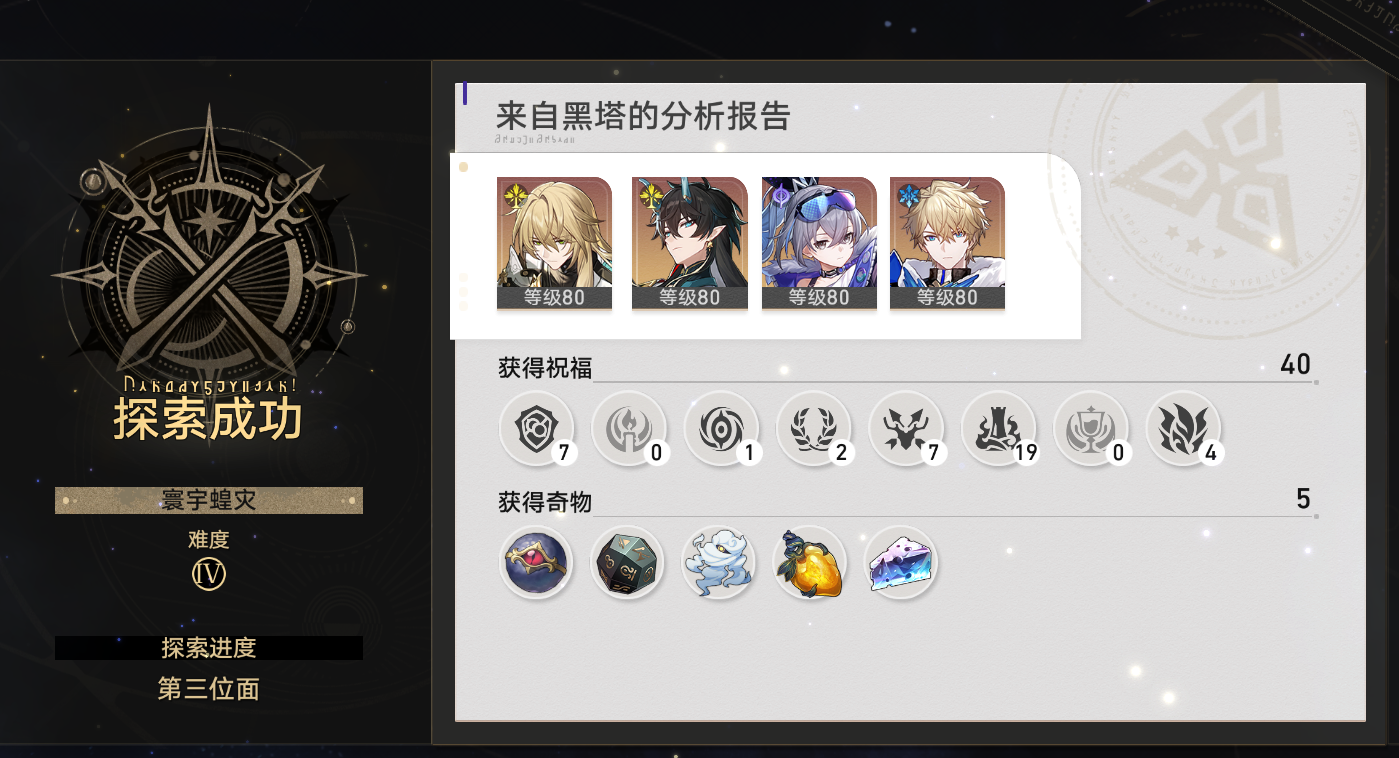Image resolution: width=1399 pixels, height=758 pixels.
Task: Click the trophy Elation blessing icon showing 0
Action: click(1091, 428)
